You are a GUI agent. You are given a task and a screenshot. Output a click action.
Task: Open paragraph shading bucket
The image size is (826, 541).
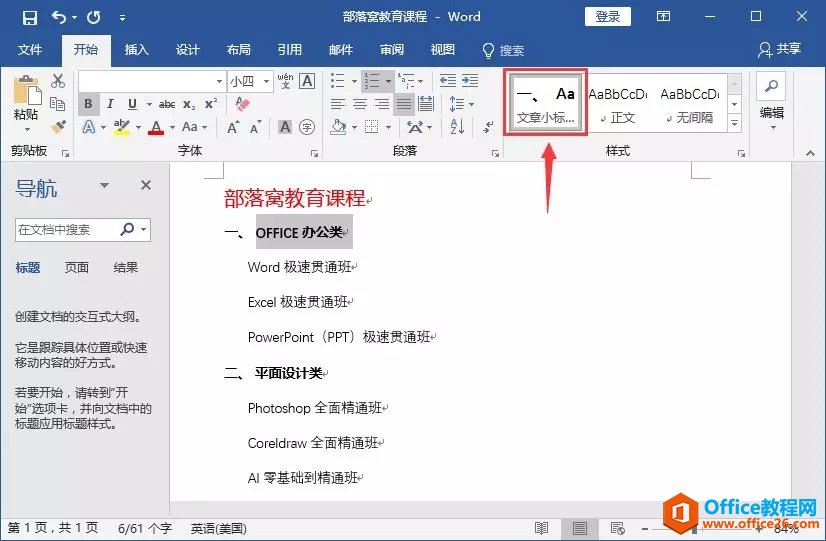coord(338,127)
